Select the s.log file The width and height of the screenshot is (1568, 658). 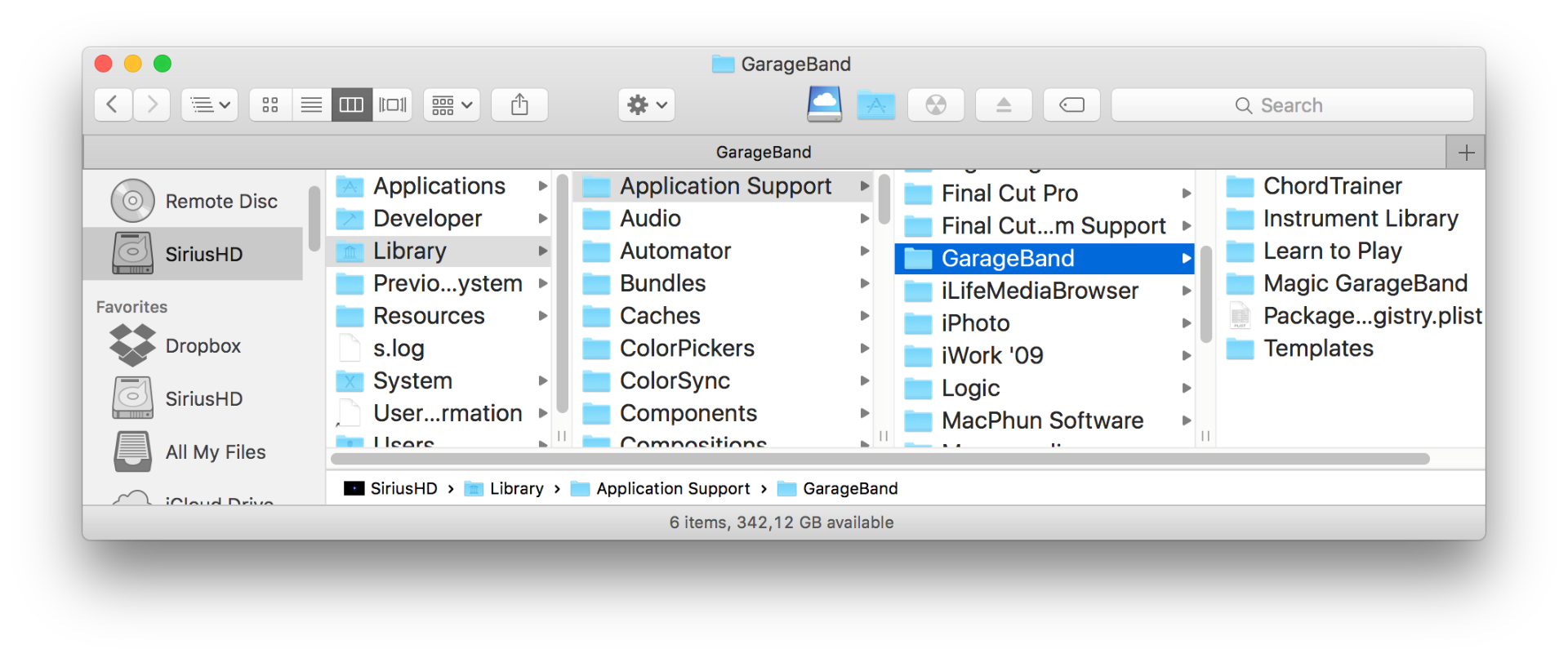pos(439,349)
